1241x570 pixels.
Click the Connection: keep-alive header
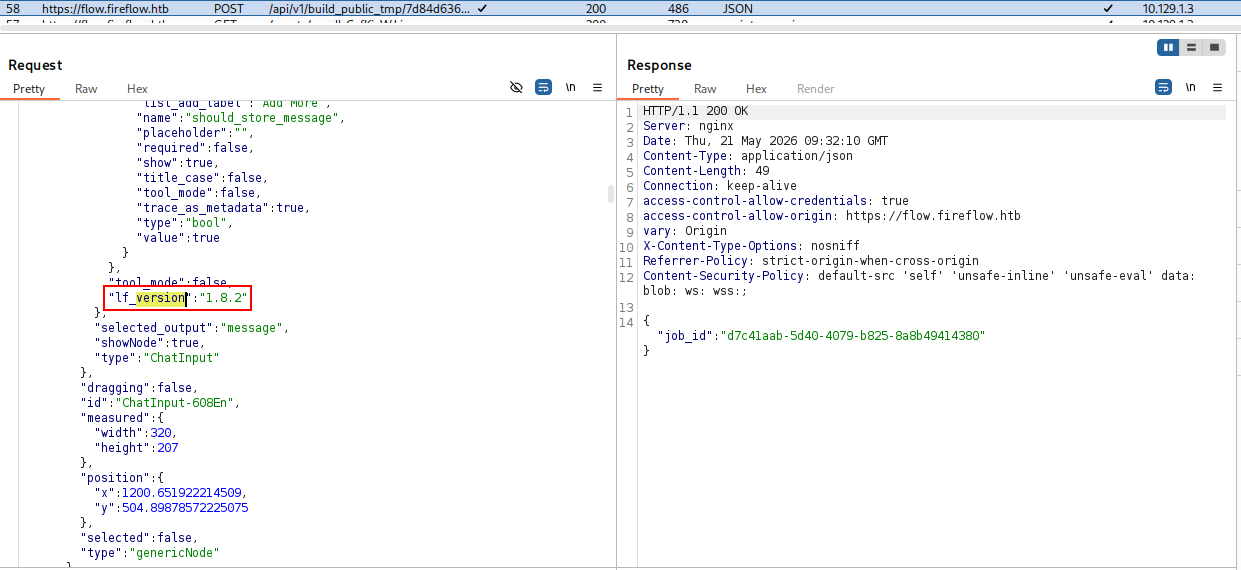click(720, 186)
